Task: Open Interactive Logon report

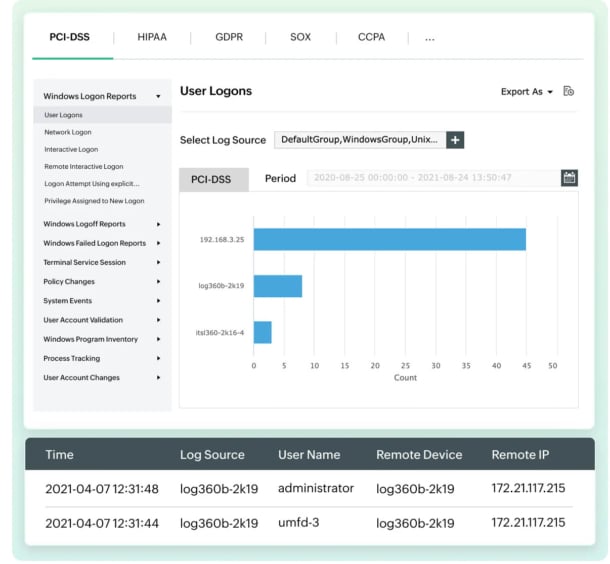Action: tap(71, 149)
